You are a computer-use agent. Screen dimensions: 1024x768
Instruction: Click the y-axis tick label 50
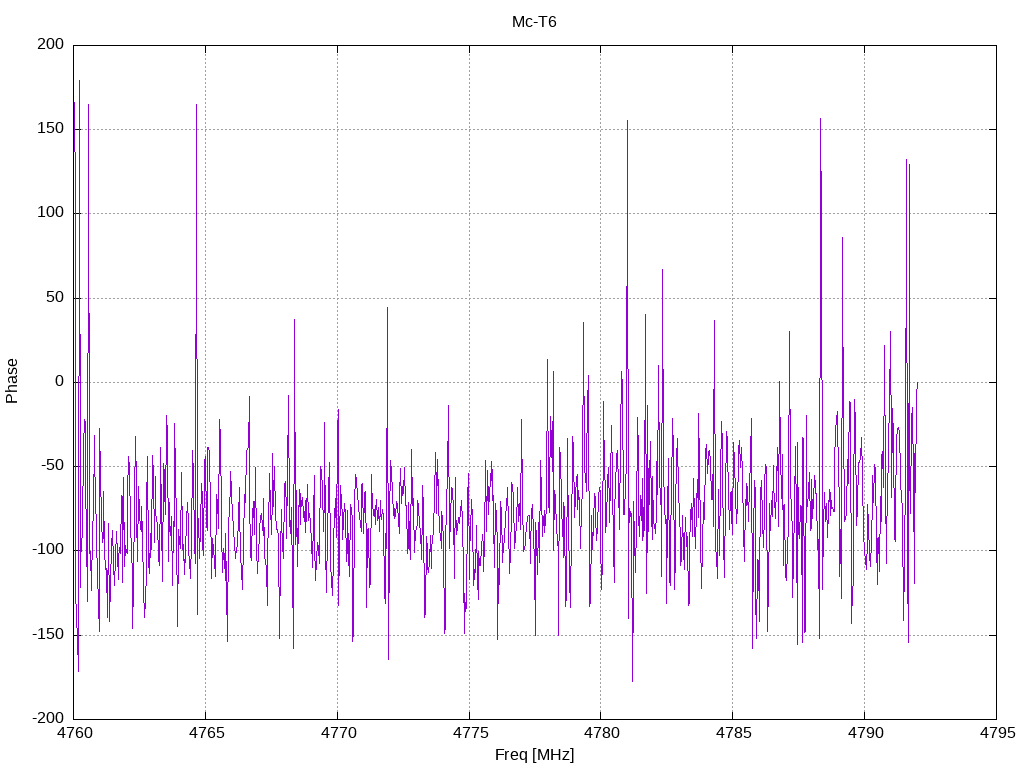click(55, 297)
